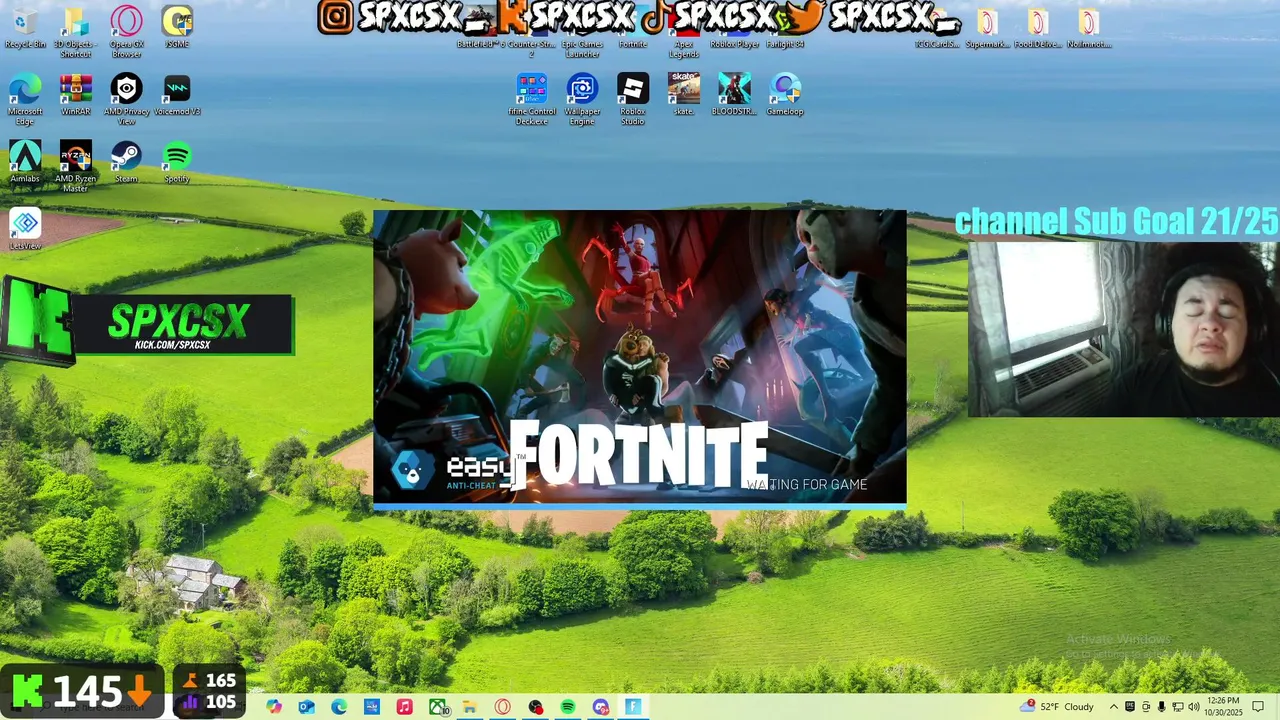Viewport: 1280px width, 720px height.
Task: Select fifine Control Deck.exe shortcut
Action: (532, 100)
